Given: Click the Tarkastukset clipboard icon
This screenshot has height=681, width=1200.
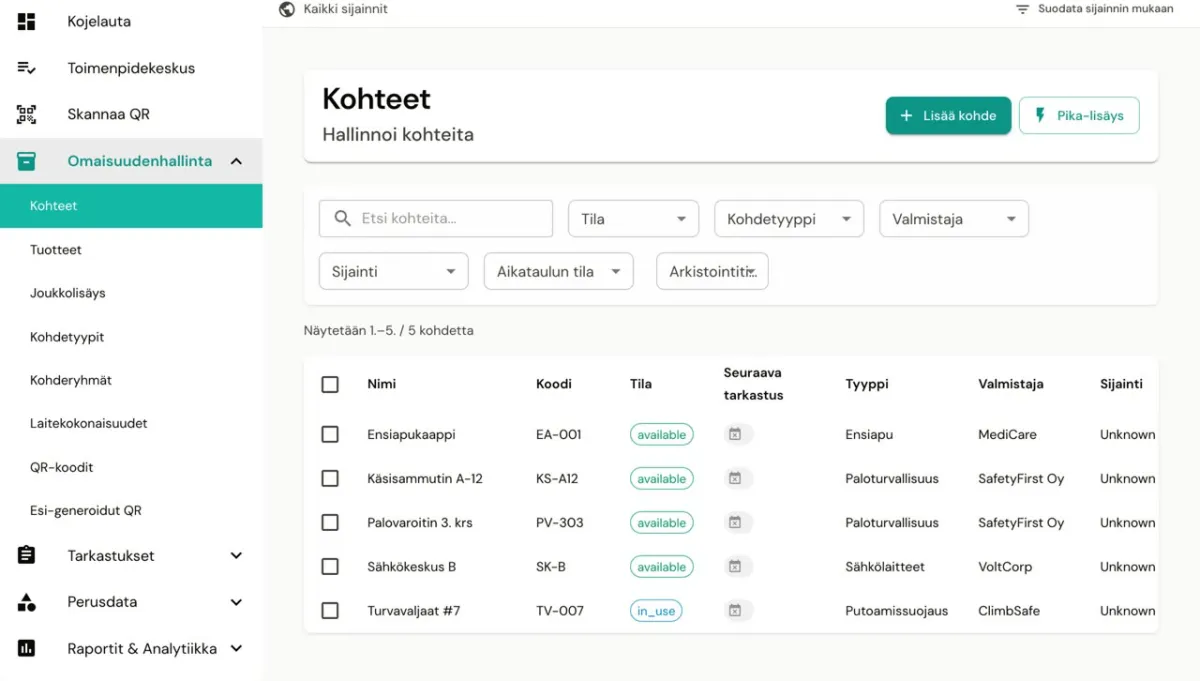Looking at the screenshot, I should (27, 555).
